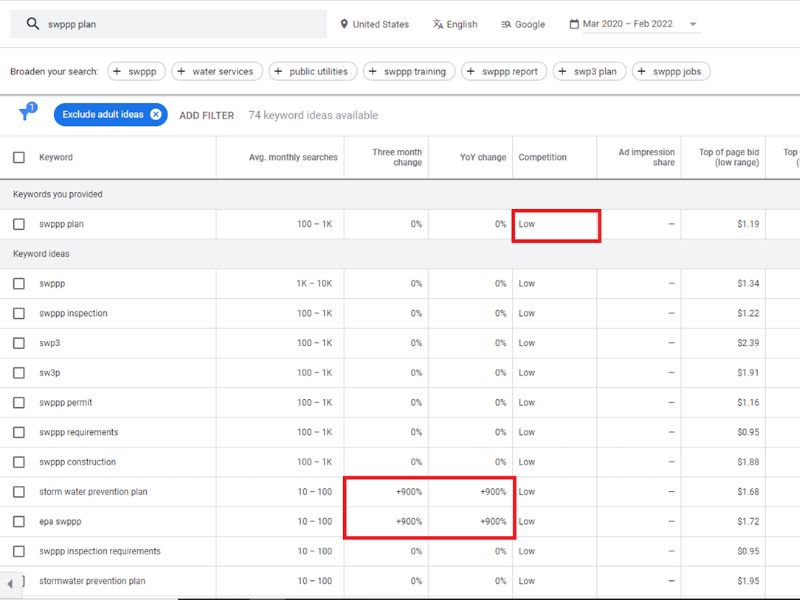Click the $2.39 bid value for swp3
This screenshot has width=800, height=600.
(x=748, y=343)
